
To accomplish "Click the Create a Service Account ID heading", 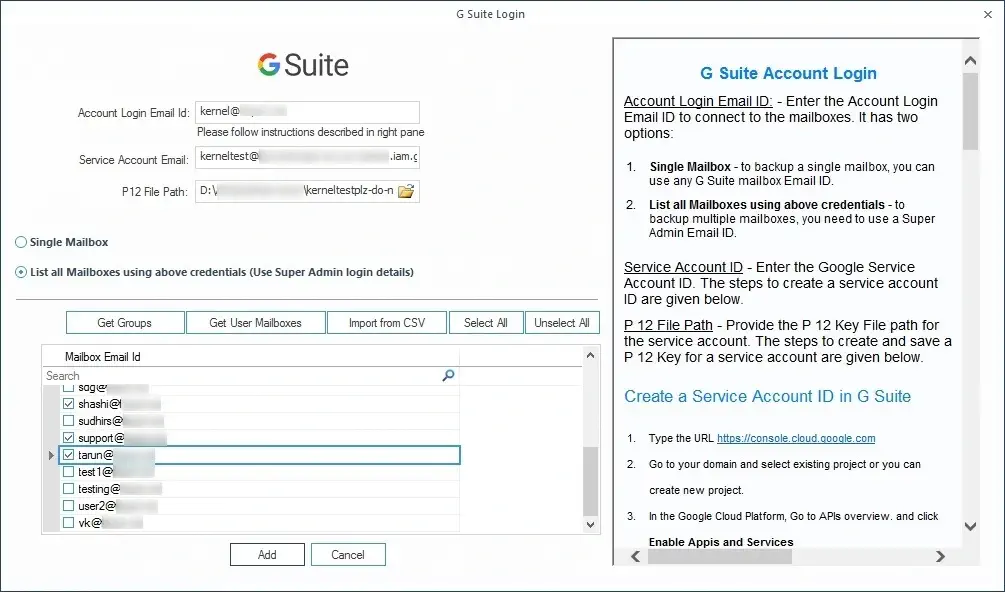I will pos(767,397).
